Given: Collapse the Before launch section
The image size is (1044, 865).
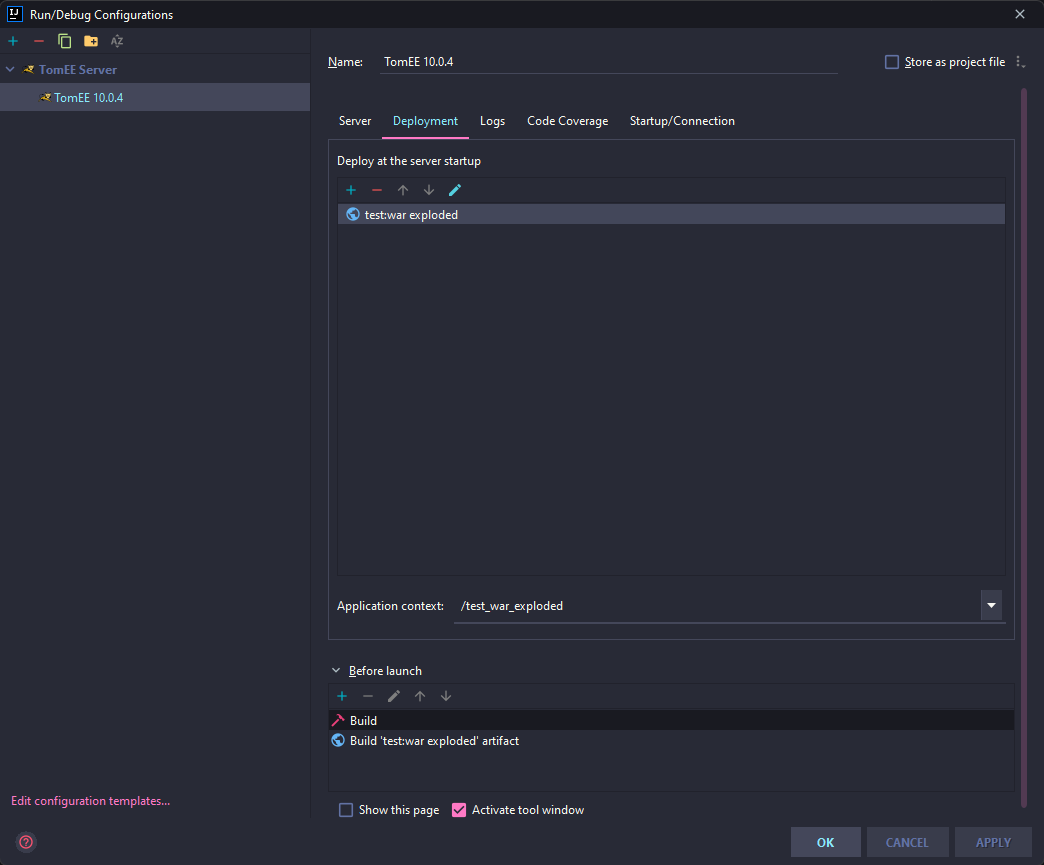Looking at the screenshot, I should coord(336,670).
